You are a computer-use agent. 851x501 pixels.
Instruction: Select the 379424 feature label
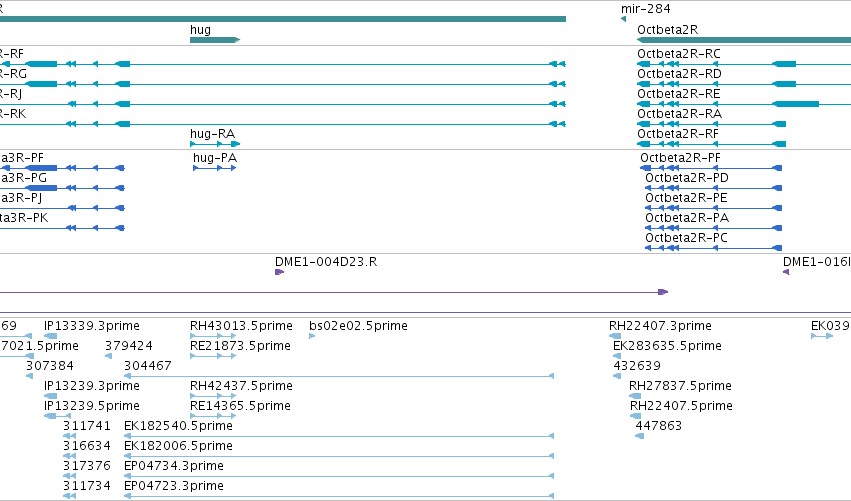coord(129,346)
